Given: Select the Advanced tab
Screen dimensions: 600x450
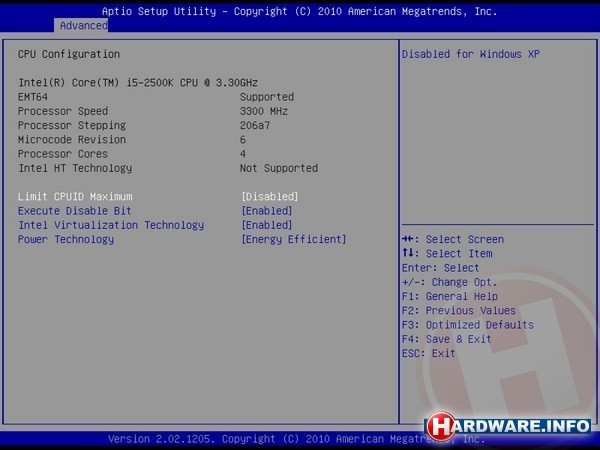Looking at the screenshot, I should coord(82,25).
